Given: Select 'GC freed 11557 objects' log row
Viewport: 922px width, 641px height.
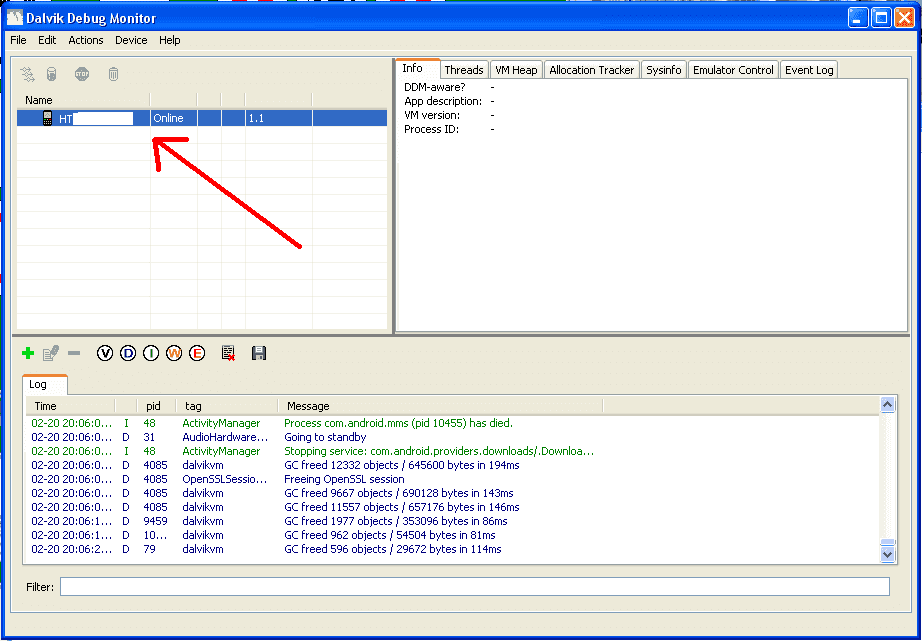Looking at the screenshot, I should click(x=453, y=507).
